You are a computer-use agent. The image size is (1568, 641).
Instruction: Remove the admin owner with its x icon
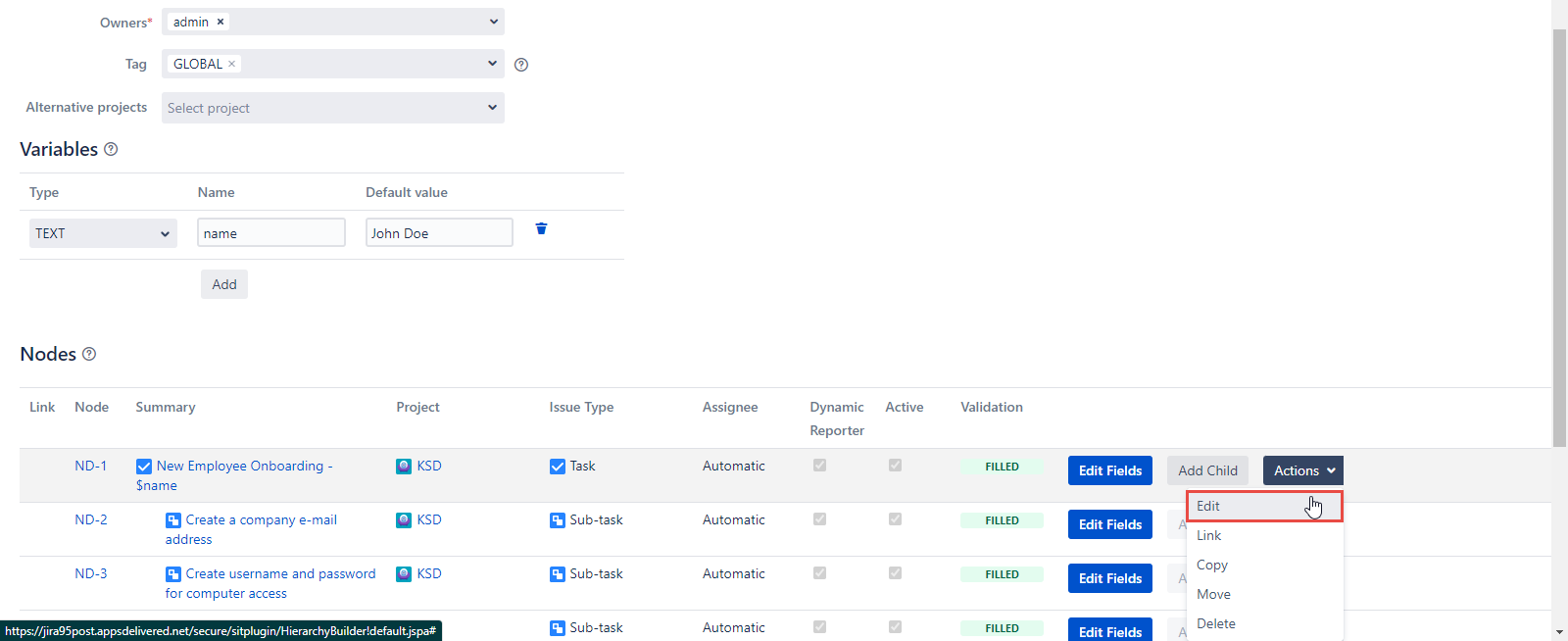pos(220,22)
